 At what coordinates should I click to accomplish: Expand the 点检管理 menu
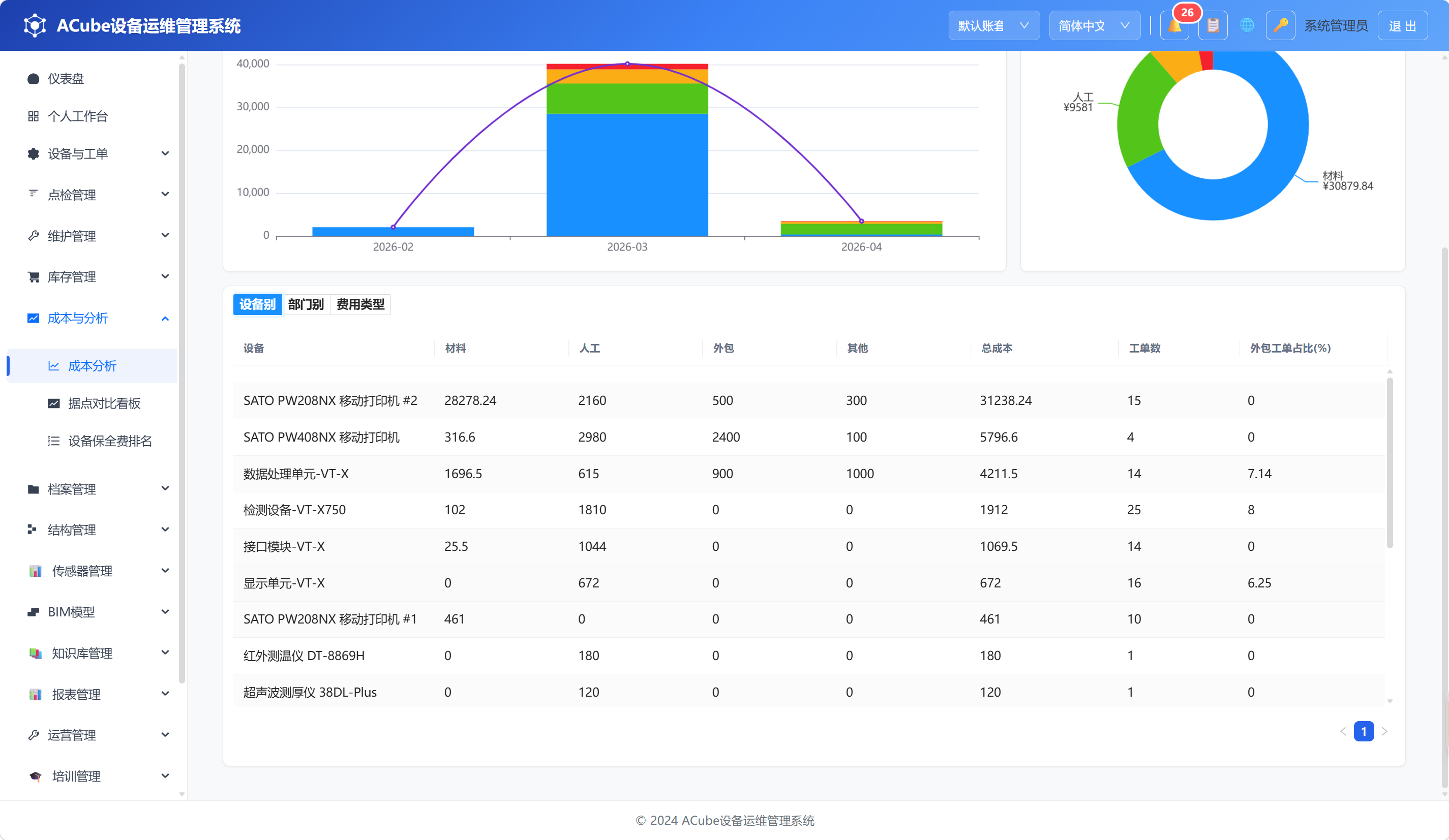point(165,195)
